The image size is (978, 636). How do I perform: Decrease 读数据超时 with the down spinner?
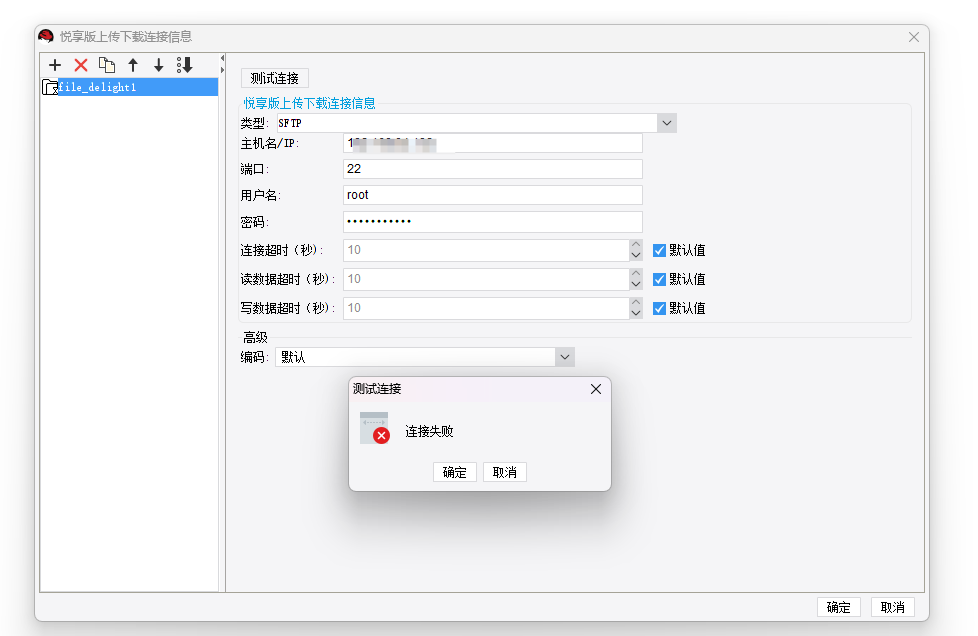coord(636,284)
